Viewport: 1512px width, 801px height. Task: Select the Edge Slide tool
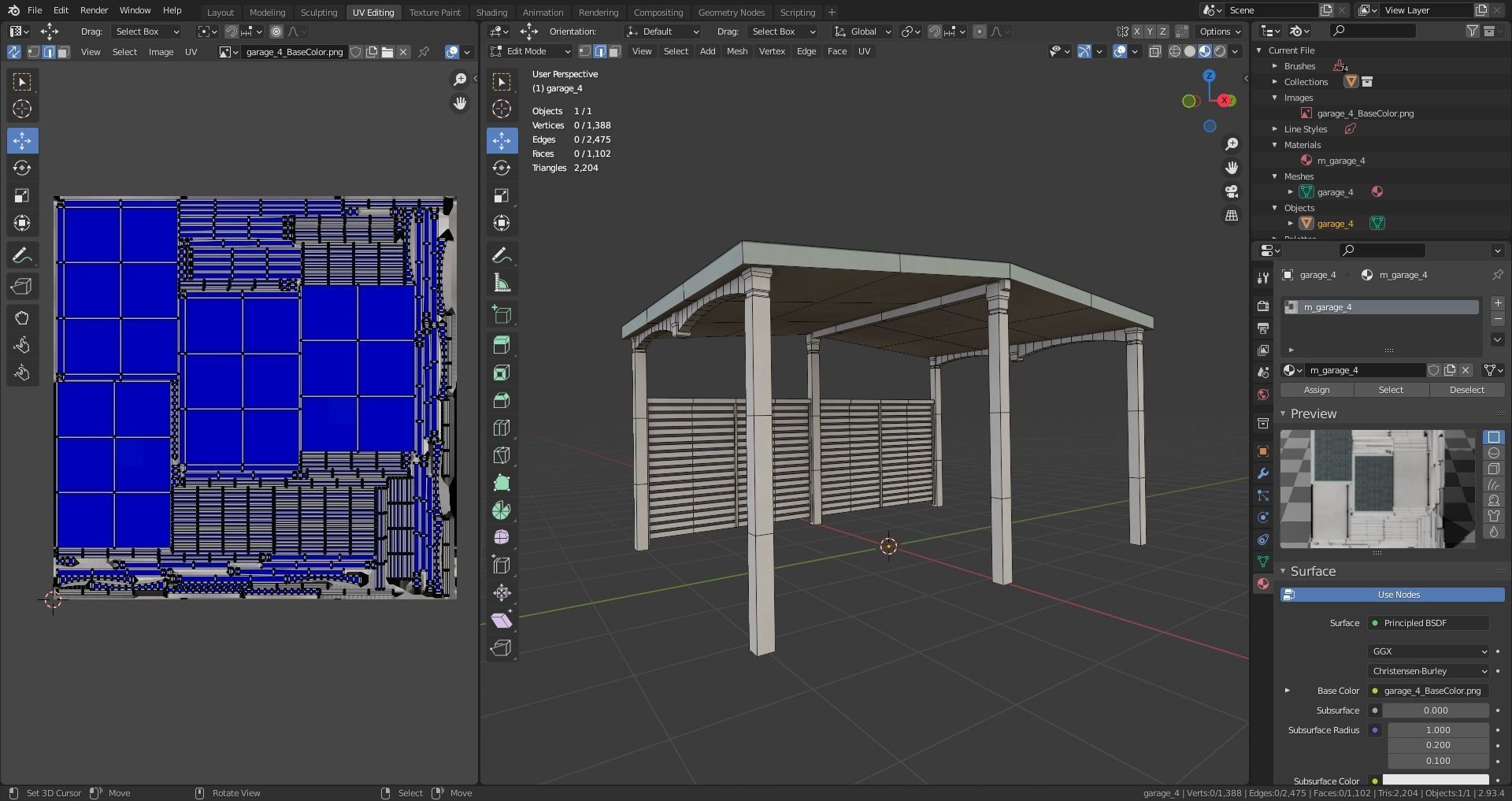(x=502, y=566)
